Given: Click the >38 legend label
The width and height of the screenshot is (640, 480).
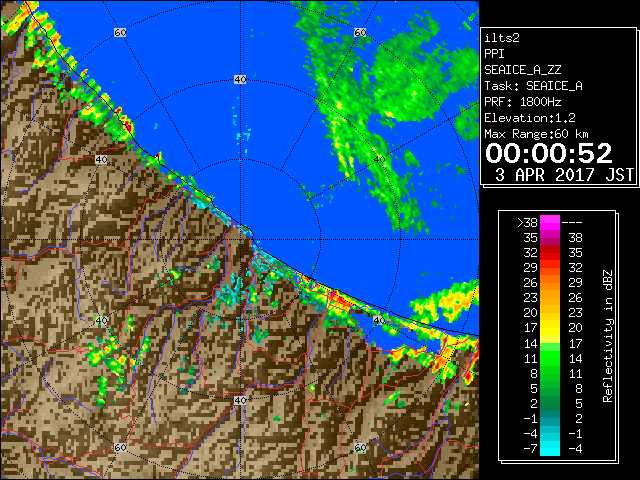Looking at the screenshot, I should pyautogui.click(x=527, y=223).
